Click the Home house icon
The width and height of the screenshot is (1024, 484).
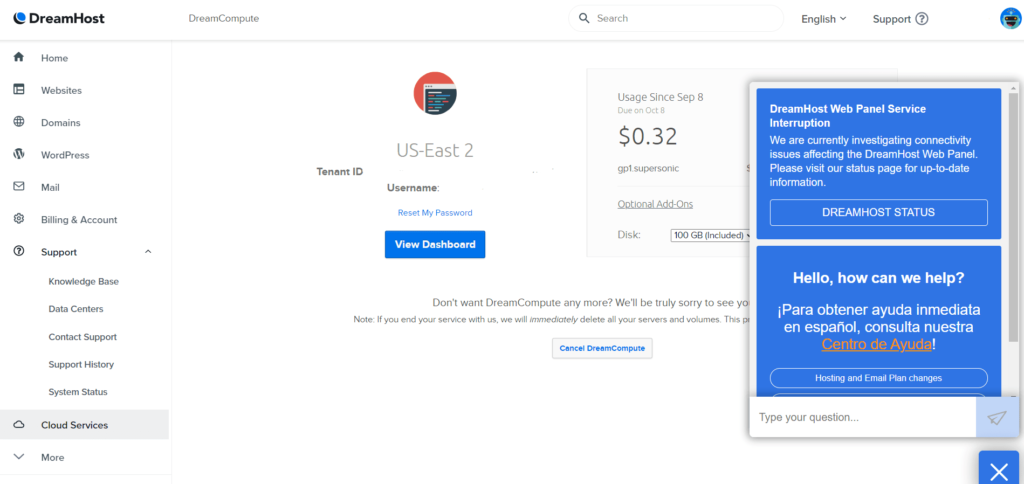19,57
